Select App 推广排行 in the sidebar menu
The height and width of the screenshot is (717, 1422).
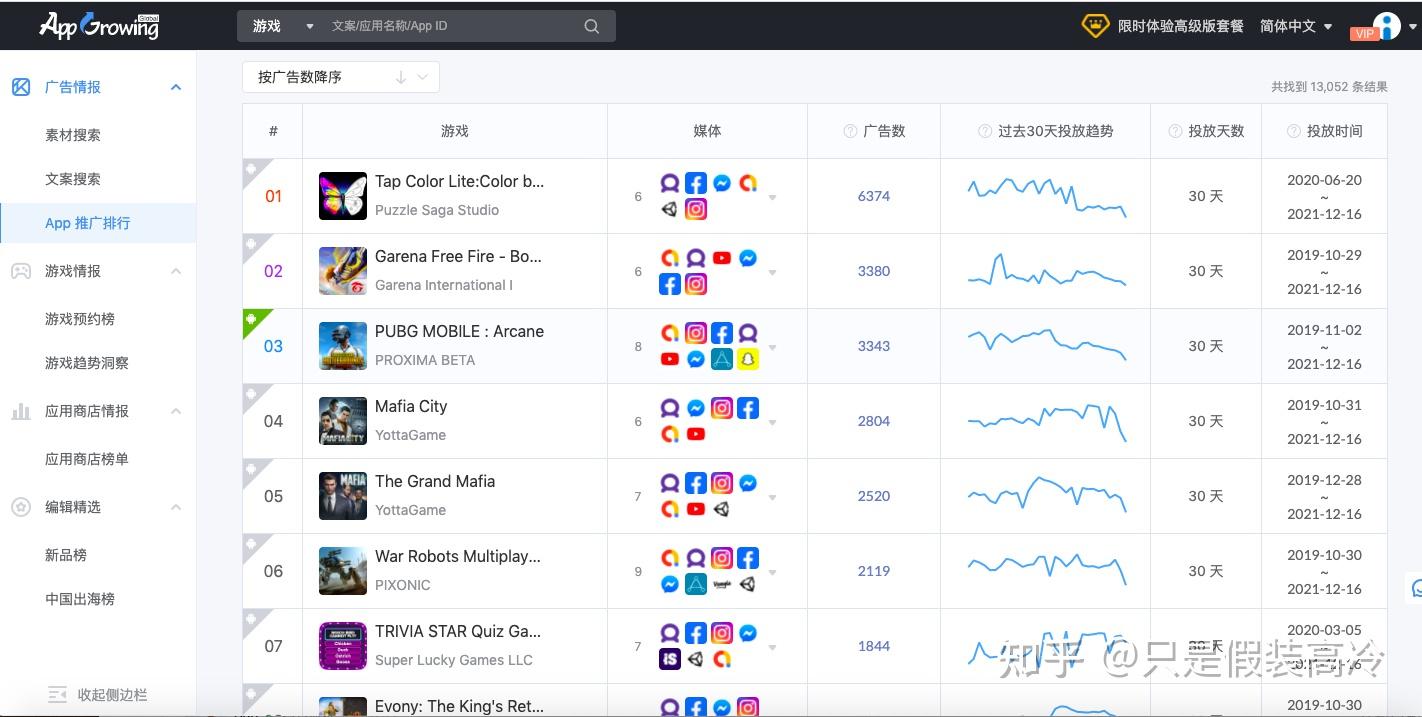coord(88,223)
